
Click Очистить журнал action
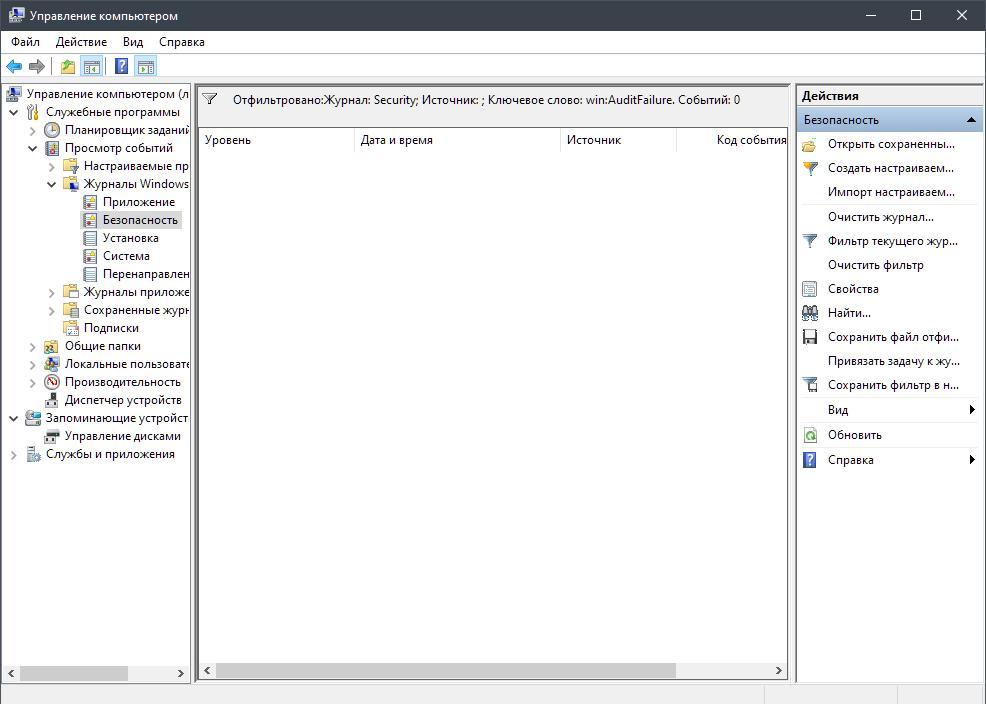[880, 217]
